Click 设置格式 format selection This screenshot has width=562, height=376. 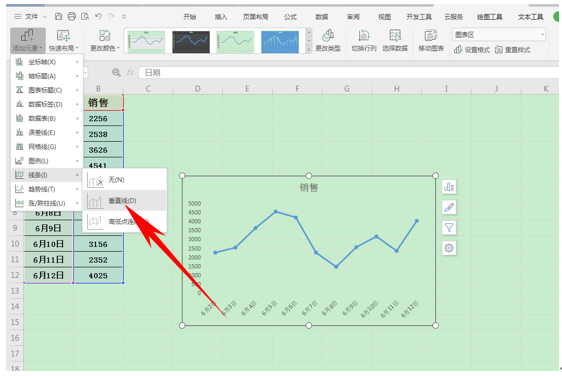(x=472, y=50)
